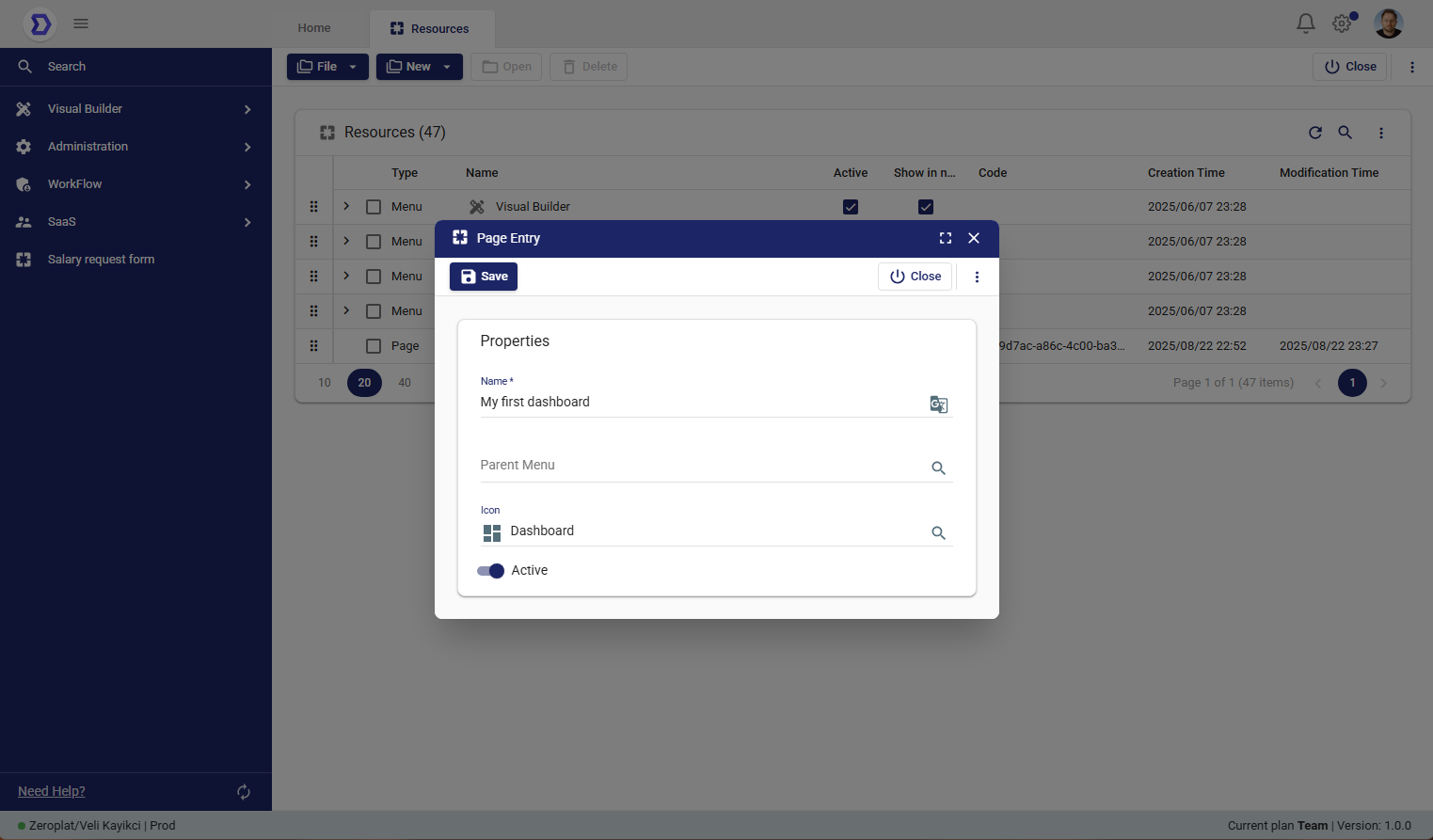Click the translate icon in Name field

pyautogui.click(x=938, y=404)
